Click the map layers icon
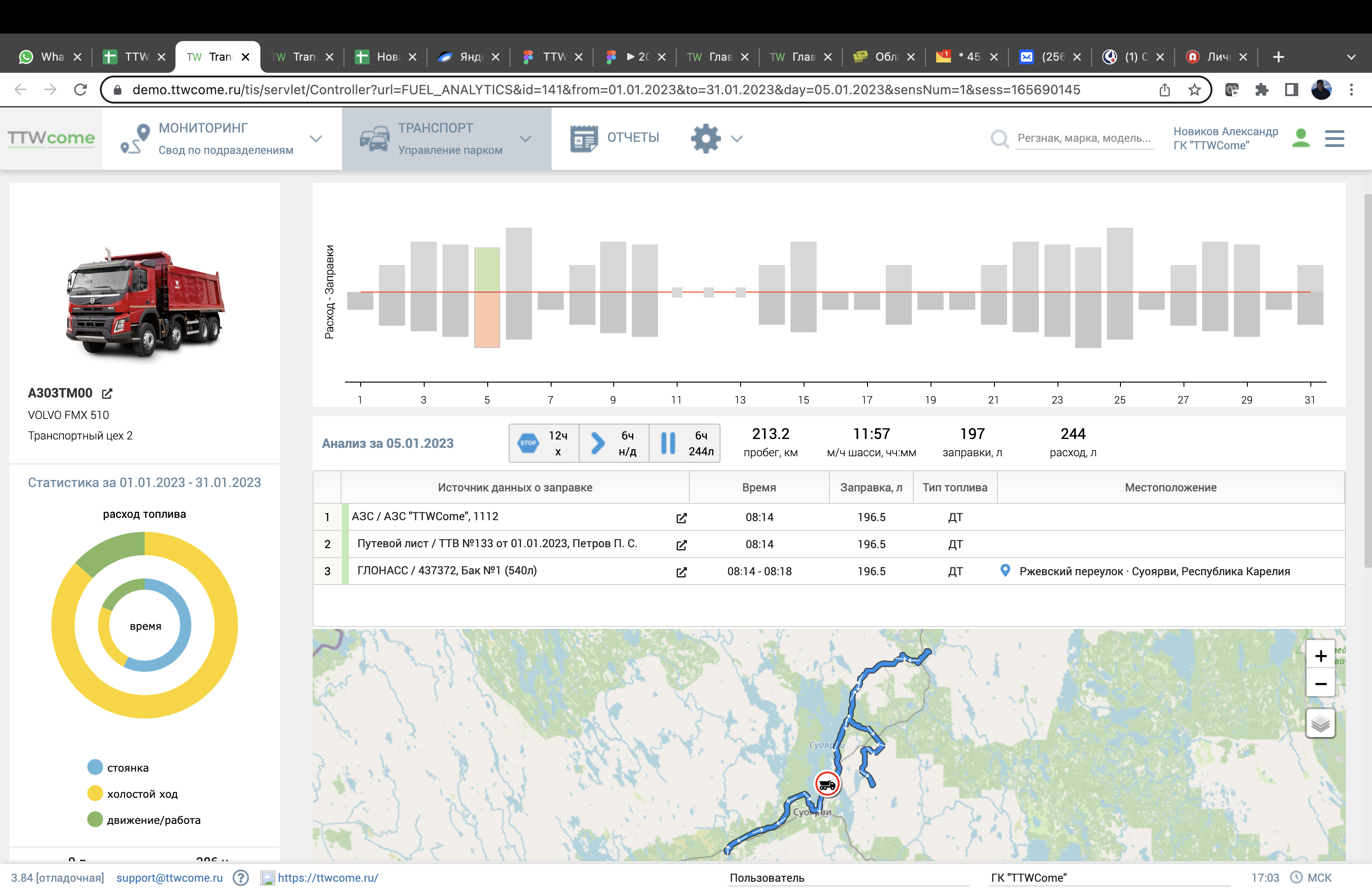The image size is (1372, 892). click(x=1320, y=723)
